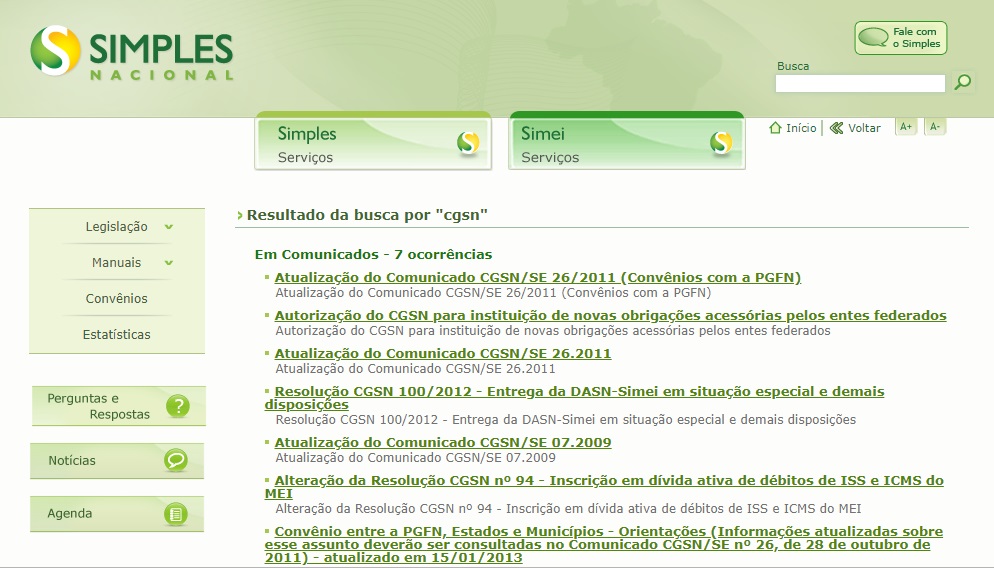Open the Agenda button

point(117,513)
